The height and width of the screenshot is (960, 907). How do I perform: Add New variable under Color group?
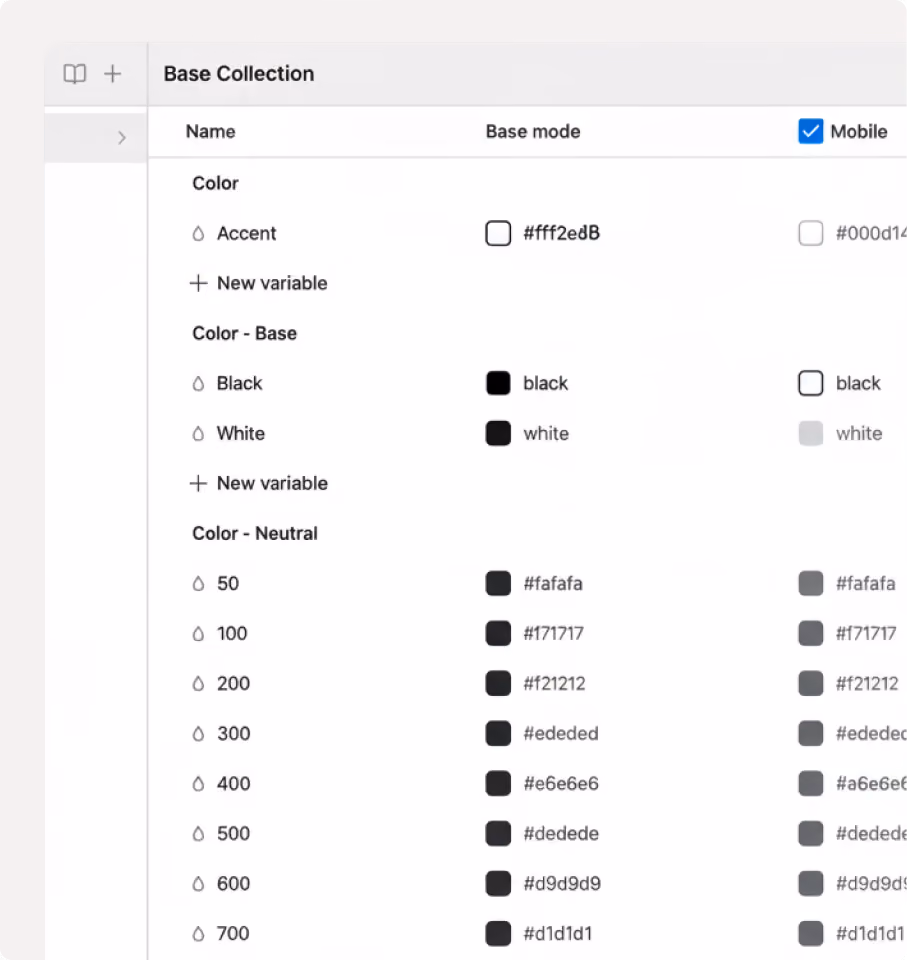258,283
